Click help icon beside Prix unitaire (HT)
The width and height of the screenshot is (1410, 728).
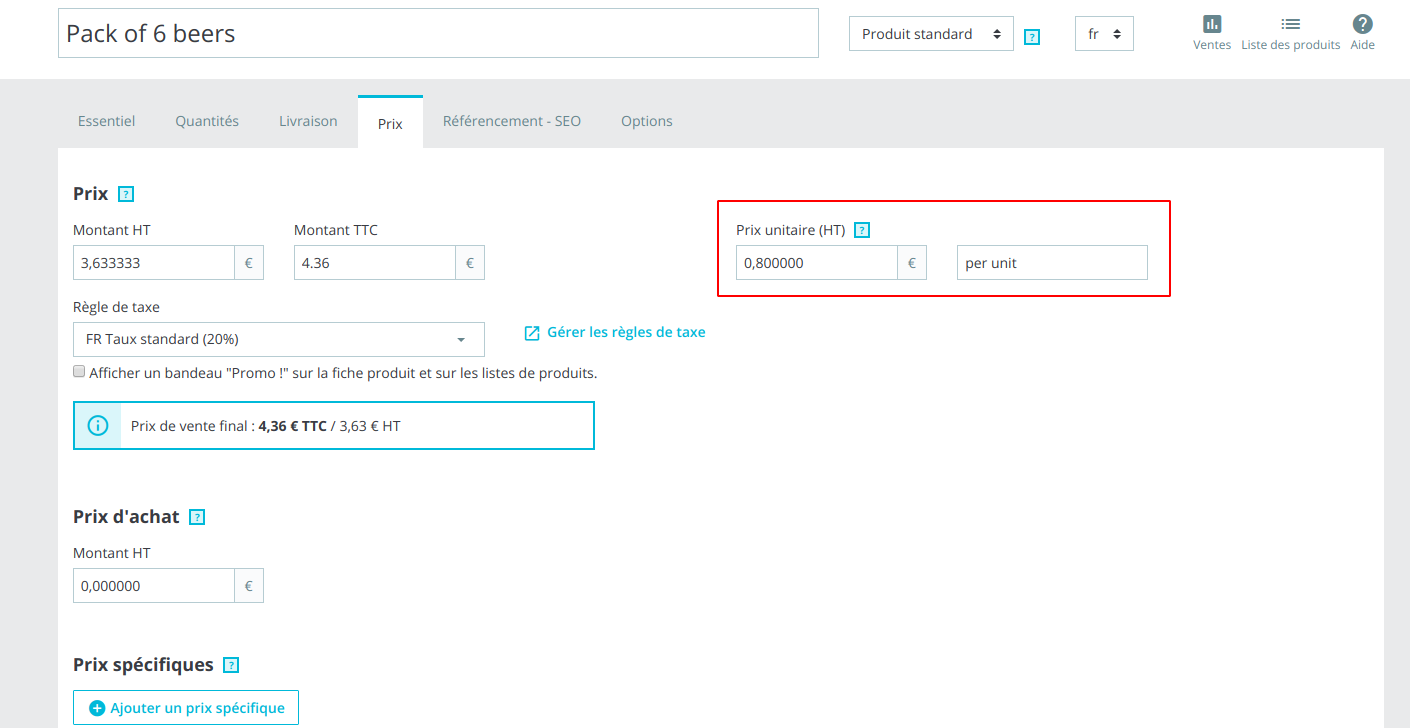point(862,230)
